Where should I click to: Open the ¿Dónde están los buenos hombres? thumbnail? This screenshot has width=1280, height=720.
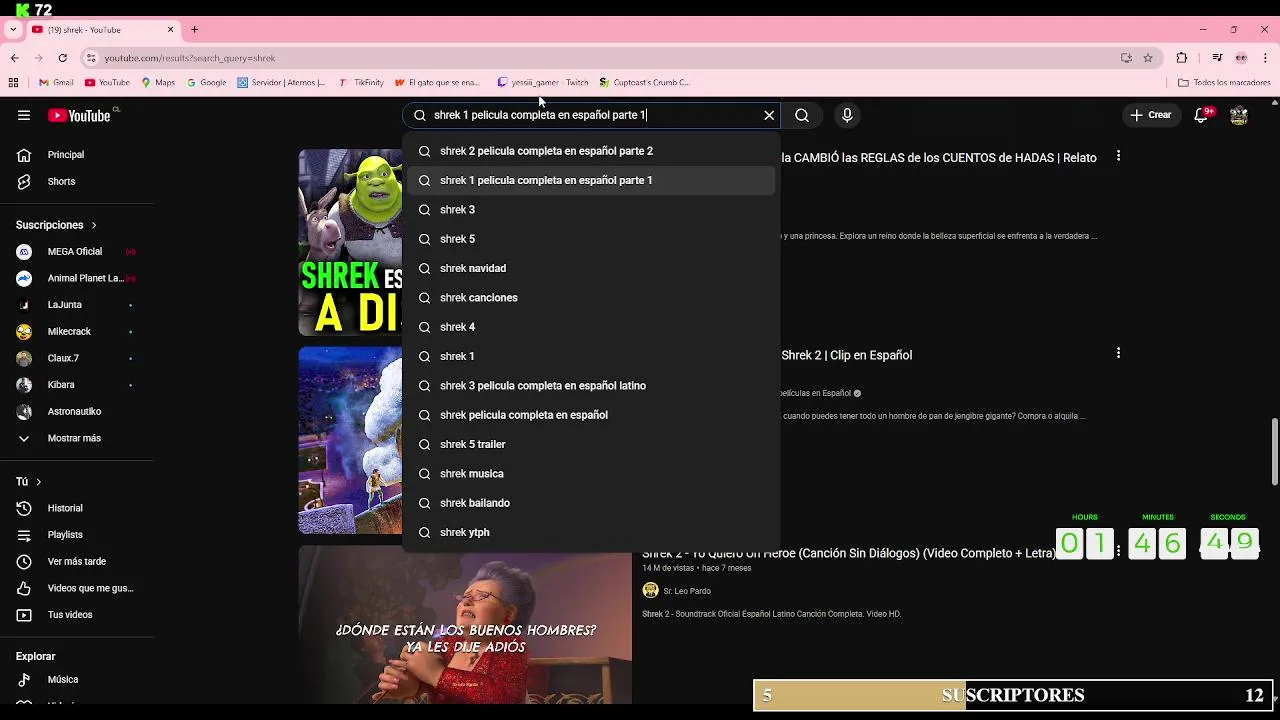[x=465, y=625]
